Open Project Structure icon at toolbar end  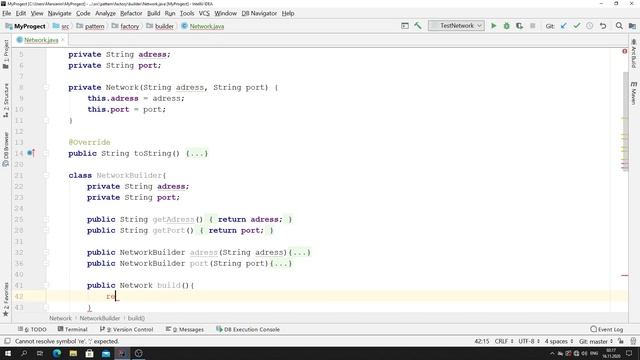click(x=632, y=26)
